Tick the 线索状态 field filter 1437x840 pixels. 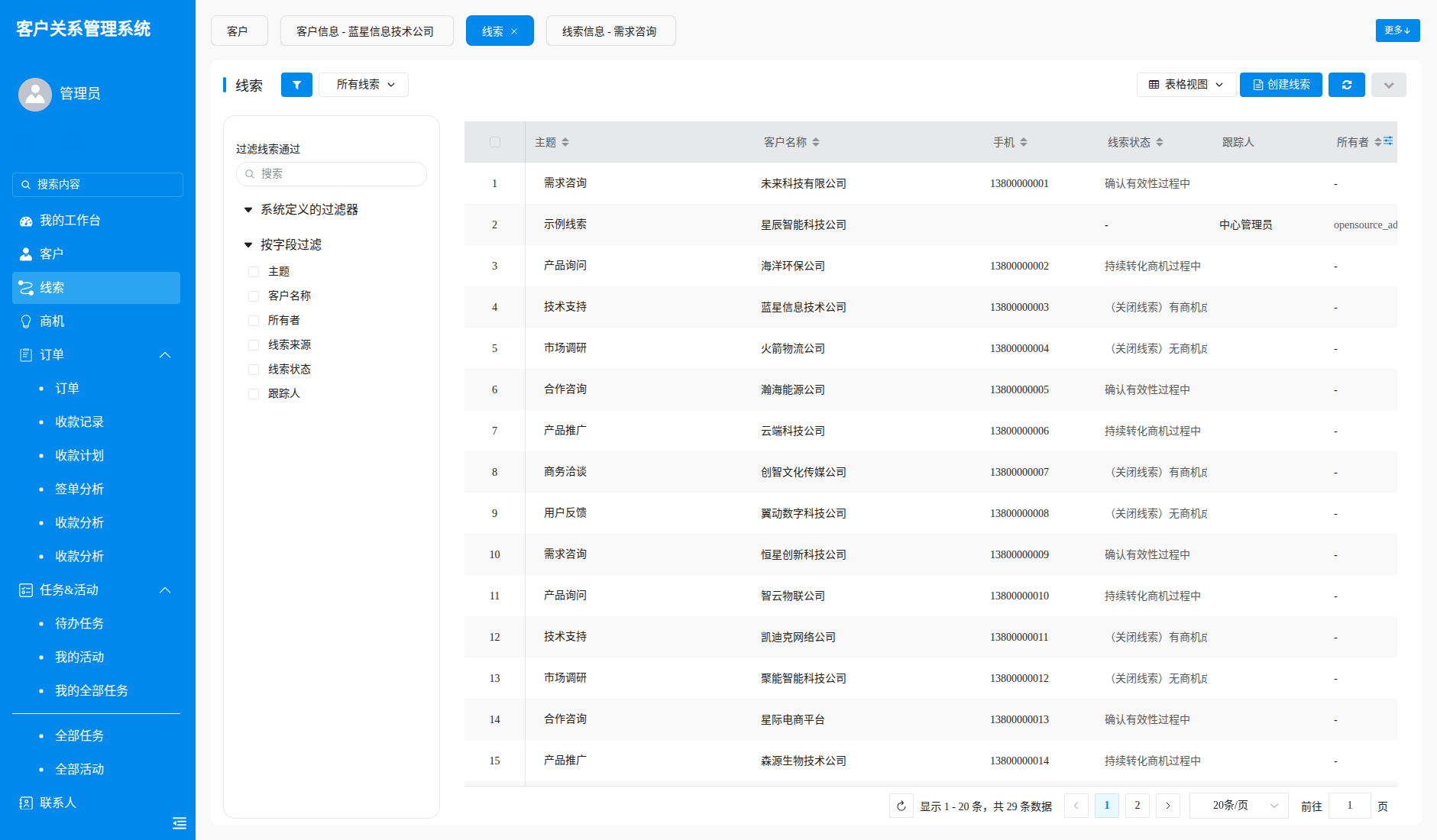(x=254, y=370)
